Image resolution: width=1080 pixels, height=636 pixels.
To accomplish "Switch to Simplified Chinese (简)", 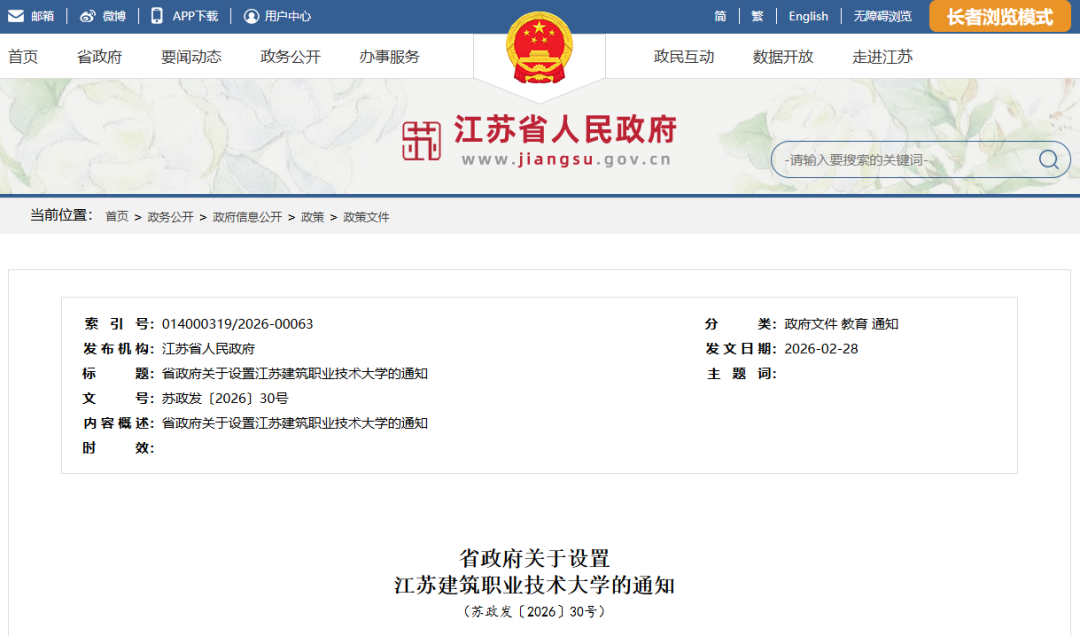I will click(x=720, y=16).
